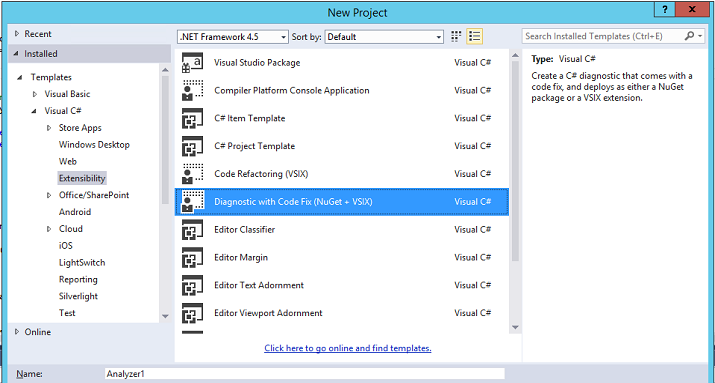Image resolution: width=715 pixels, height=383 pixels.
Task: Click the Name field containing Analyzer1
Action: [x=305, y=374]
